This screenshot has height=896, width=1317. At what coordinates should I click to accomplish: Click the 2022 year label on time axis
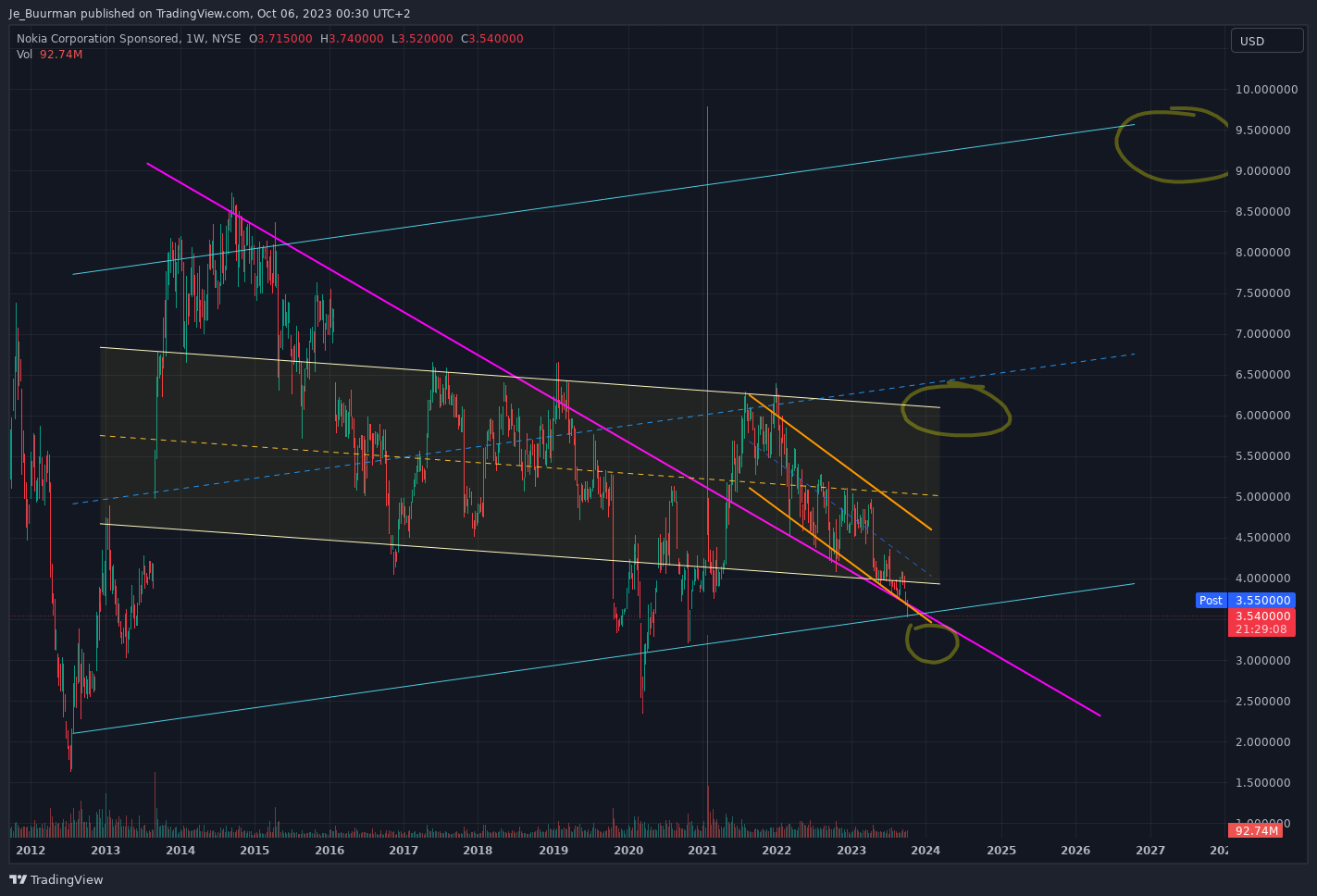point(777,850)
